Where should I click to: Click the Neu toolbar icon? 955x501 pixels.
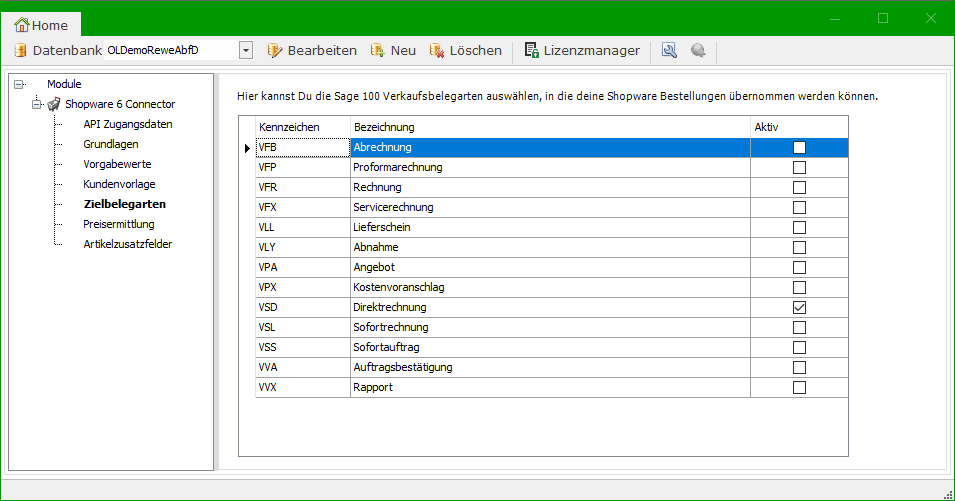pos(378,50)
